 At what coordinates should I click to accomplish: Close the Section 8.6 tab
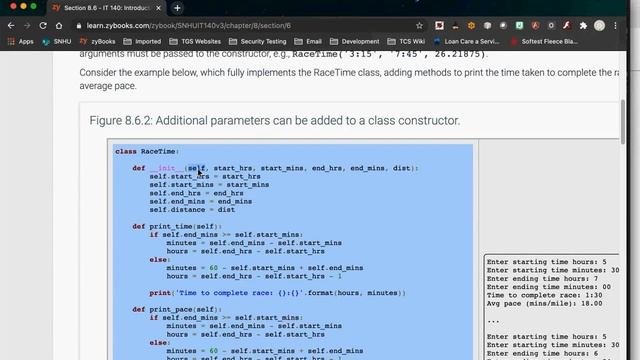tap(158, 8)
